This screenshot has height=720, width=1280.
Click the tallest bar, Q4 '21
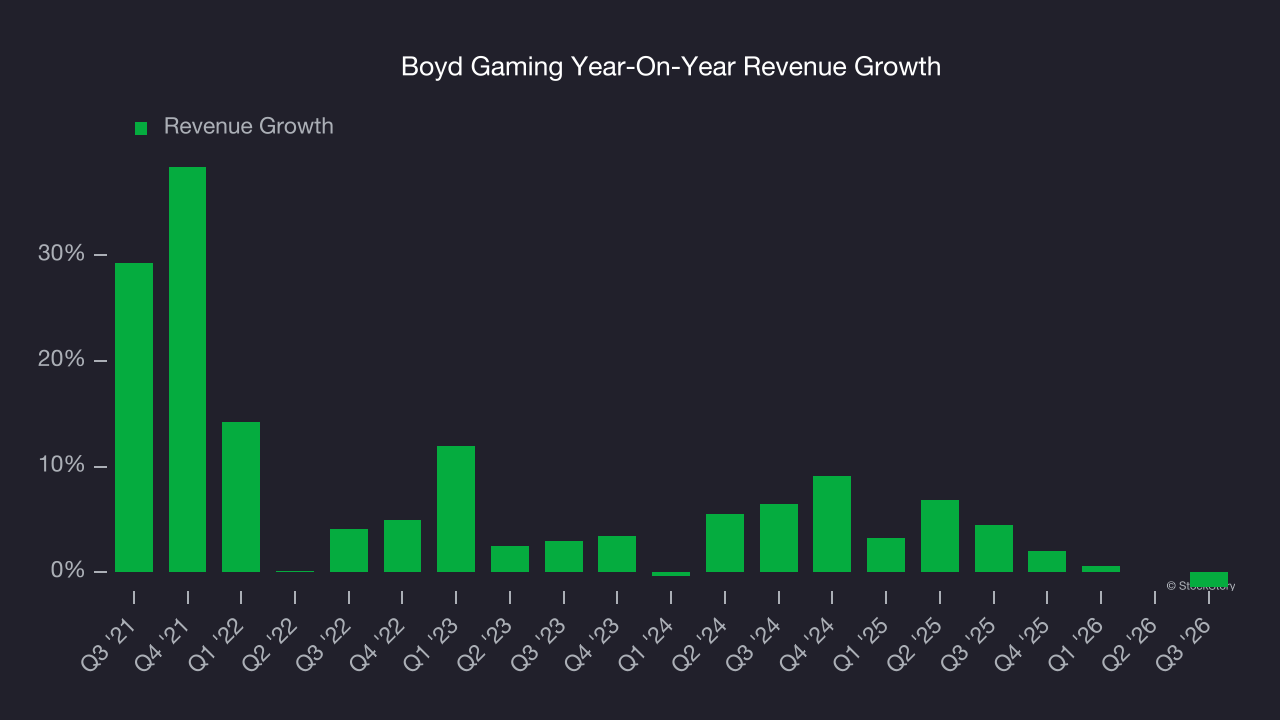(187, 369)
